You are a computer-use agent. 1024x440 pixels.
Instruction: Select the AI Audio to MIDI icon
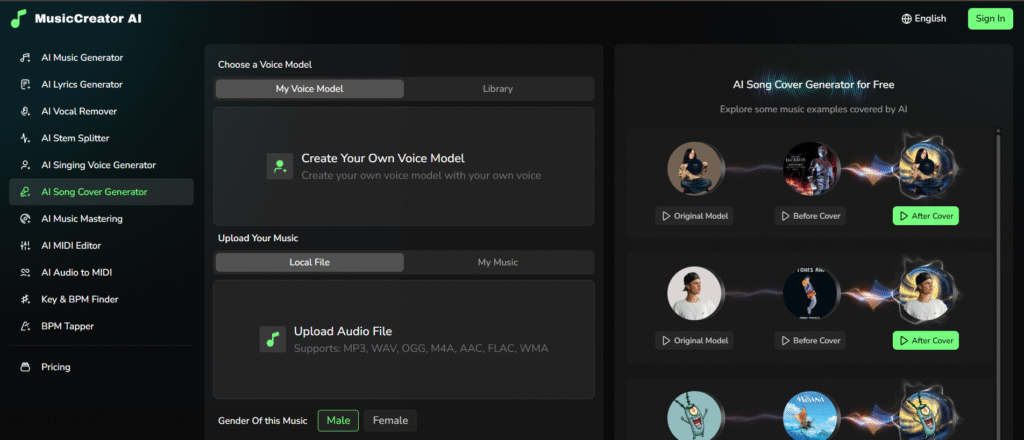click(25, 272)
